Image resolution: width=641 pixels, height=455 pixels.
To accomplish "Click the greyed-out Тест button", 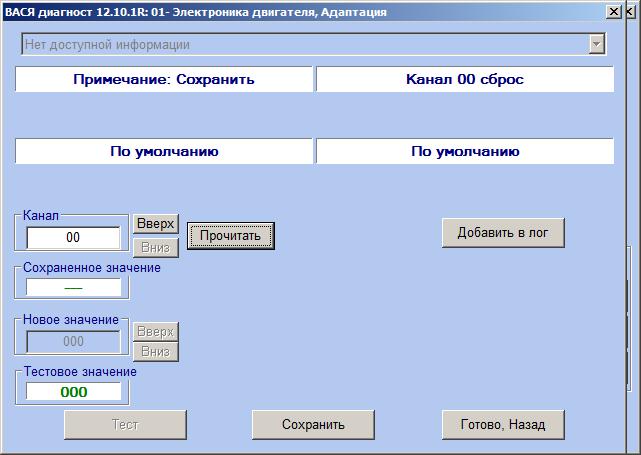I will click(x=125, y=424).
